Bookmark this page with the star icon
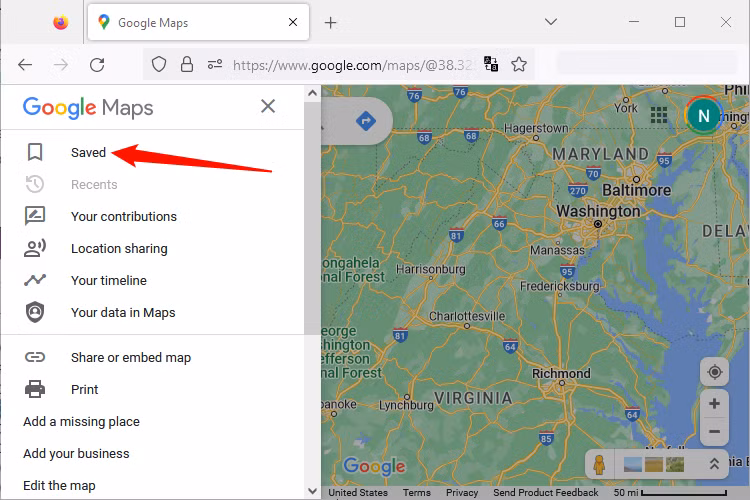Viewport: 750px width, 500px height. click(x=519, y=64)
